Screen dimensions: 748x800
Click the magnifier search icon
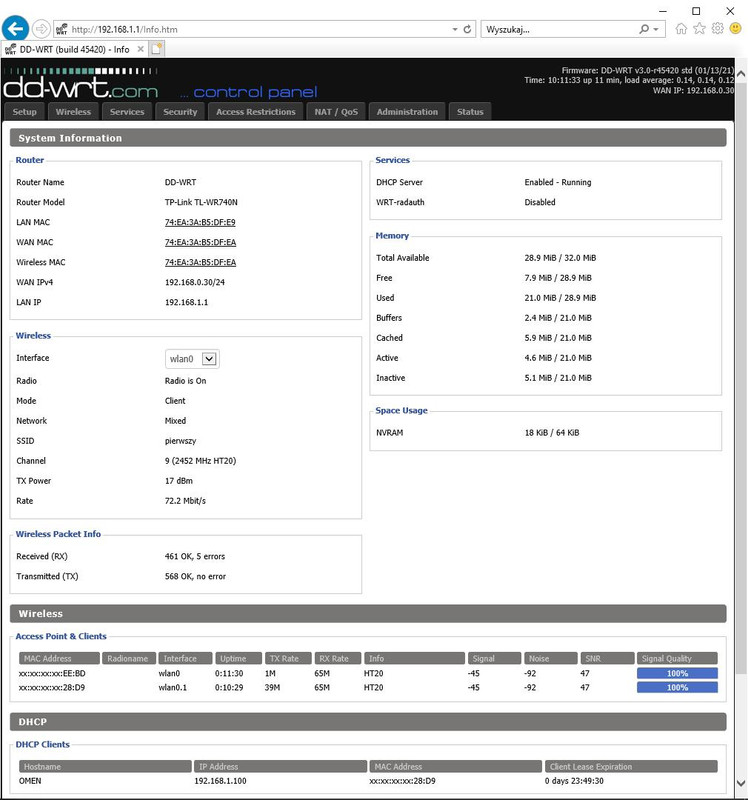(644, 29)
